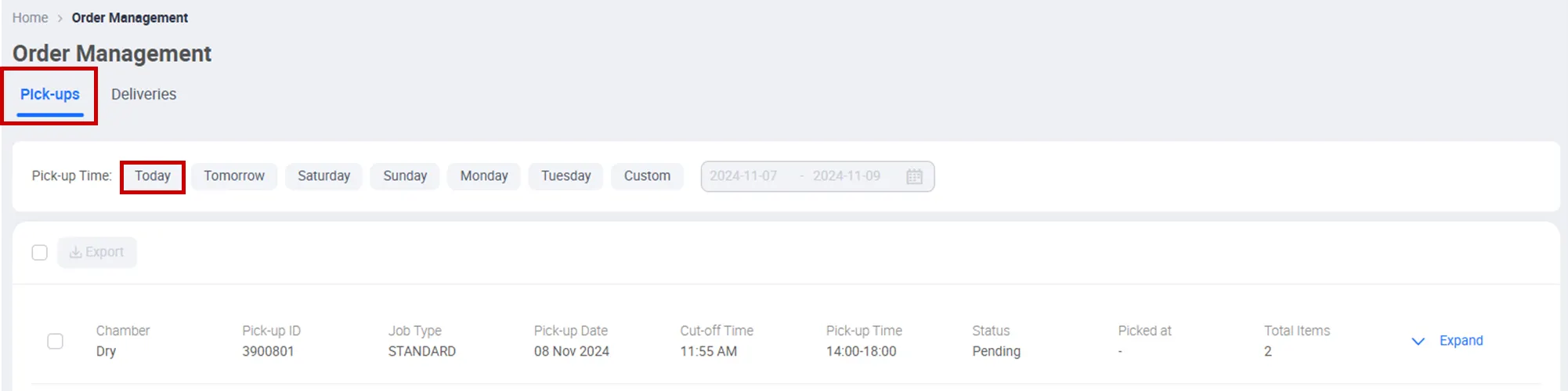Click the start date field 2024-11-07
The width and height of the screenshot is (1568, 391).
tap(743, 176)
